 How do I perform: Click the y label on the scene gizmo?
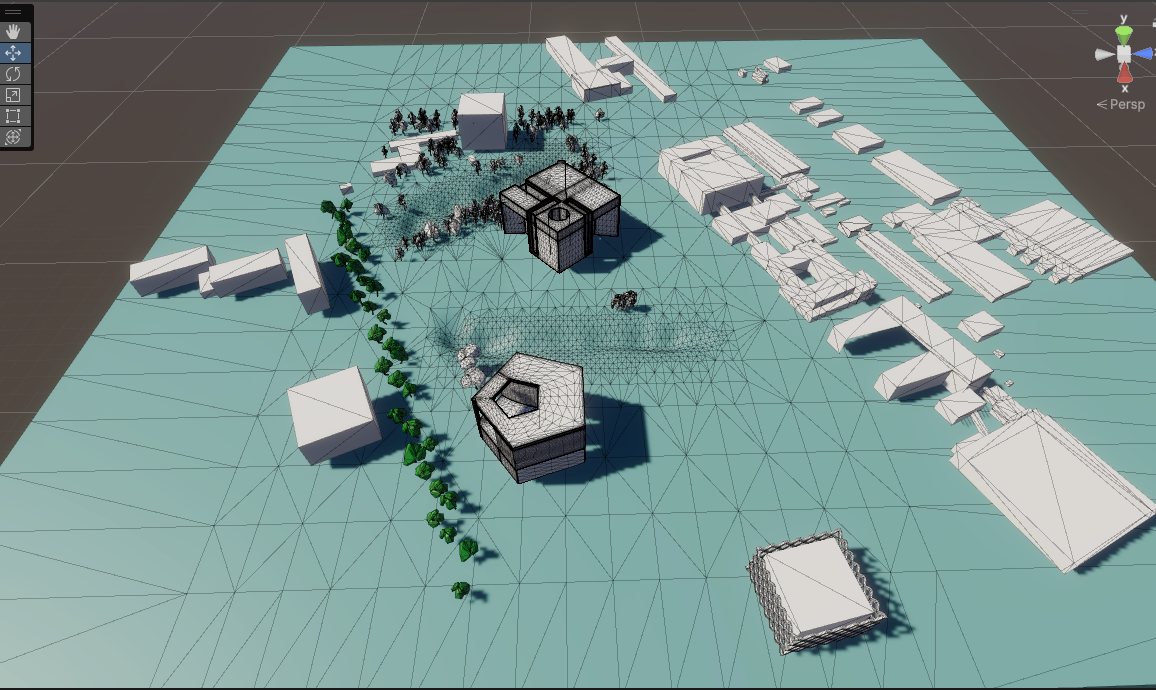[x=1123, y=17]
